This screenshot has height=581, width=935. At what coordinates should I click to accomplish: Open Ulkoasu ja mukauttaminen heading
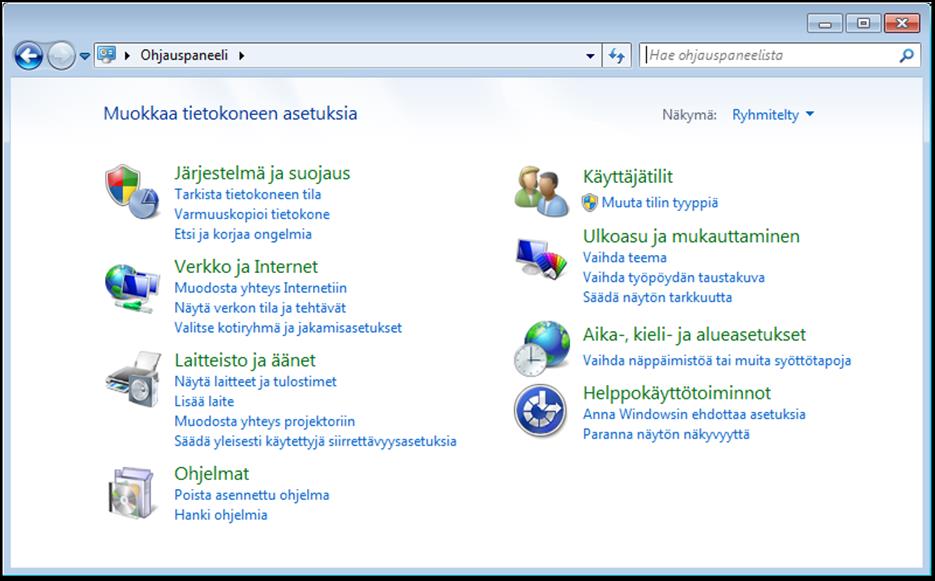tap(691, 236)
